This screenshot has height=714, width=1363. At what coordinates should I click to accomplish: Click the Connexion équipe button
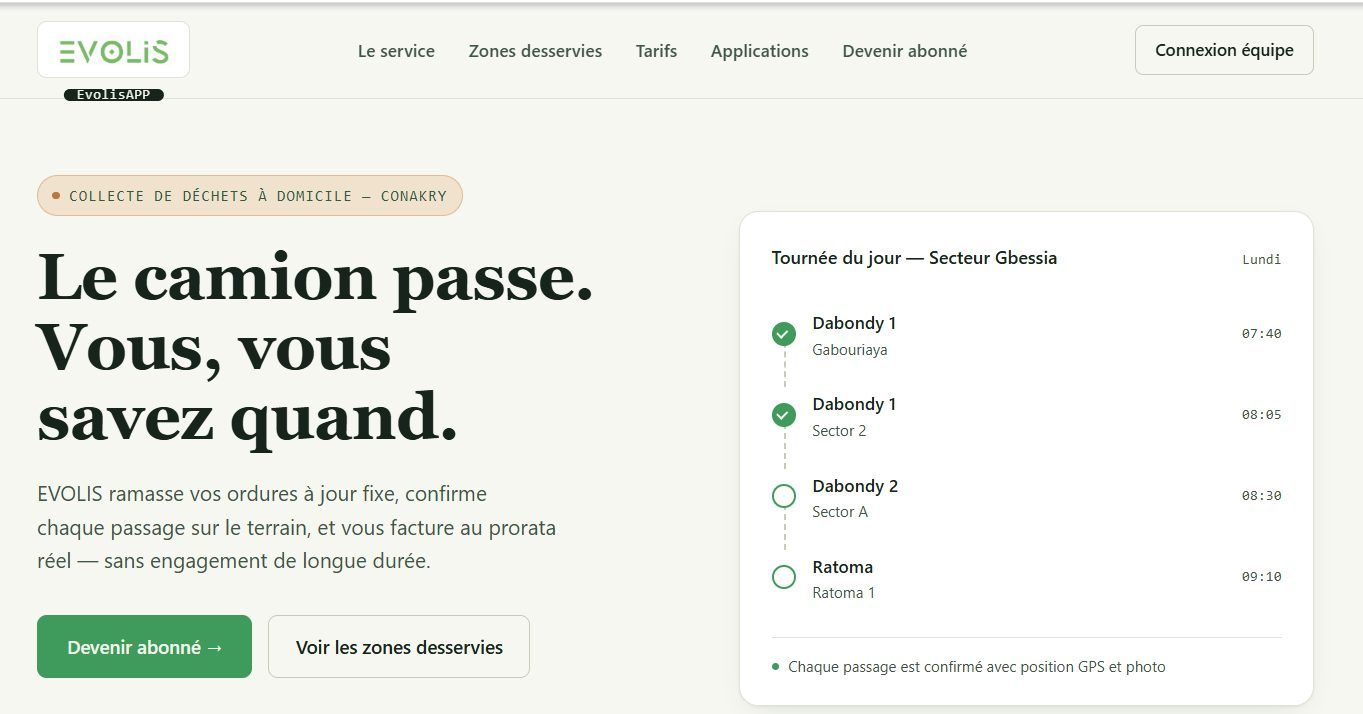pyautogui.click(x=1224, y=50)
